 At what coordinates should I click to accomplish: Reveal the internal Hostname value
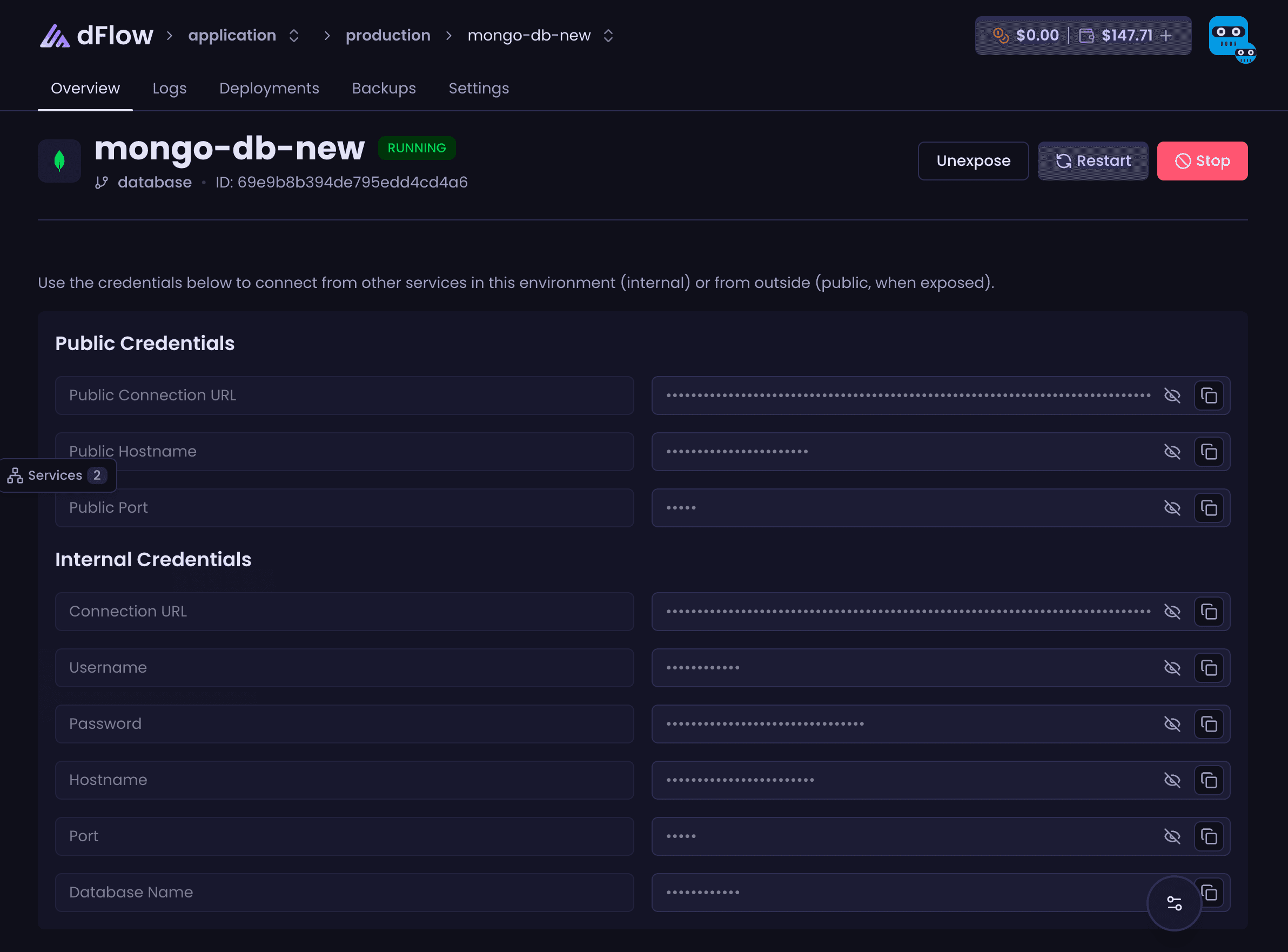[x=1172, y=780]
